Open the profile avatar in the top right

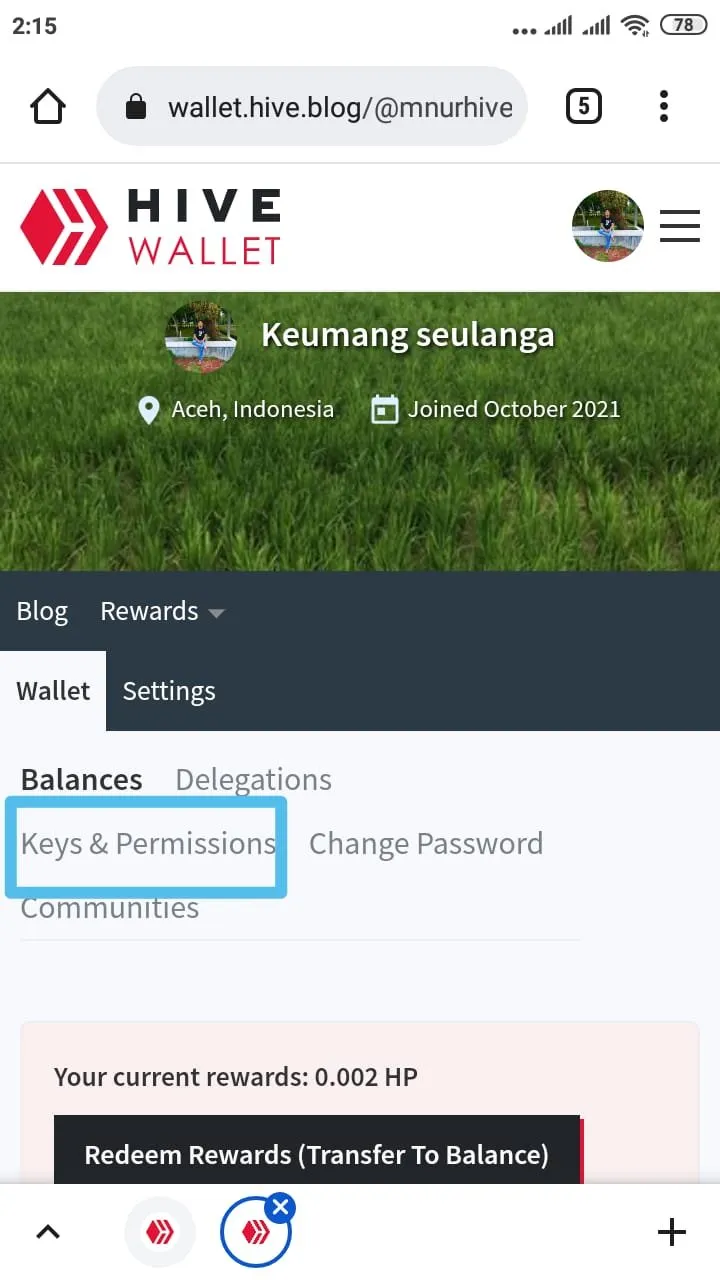tap(608, 226)
